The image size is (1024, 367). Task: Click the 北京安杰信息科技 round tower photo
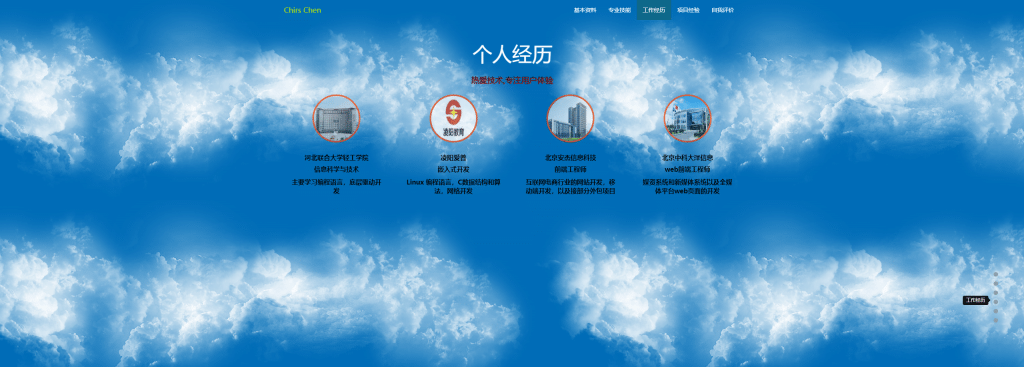tap(570, 118)
